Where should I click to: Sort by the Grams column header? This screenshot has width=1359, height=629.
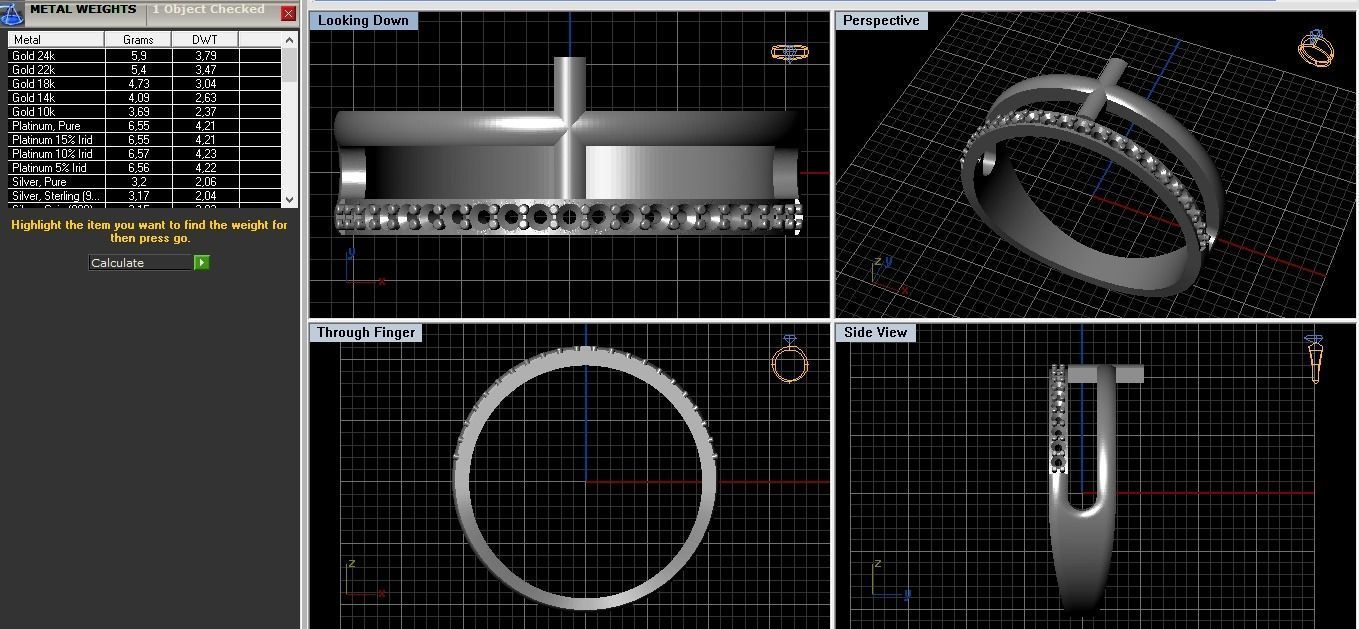point(138,39)
